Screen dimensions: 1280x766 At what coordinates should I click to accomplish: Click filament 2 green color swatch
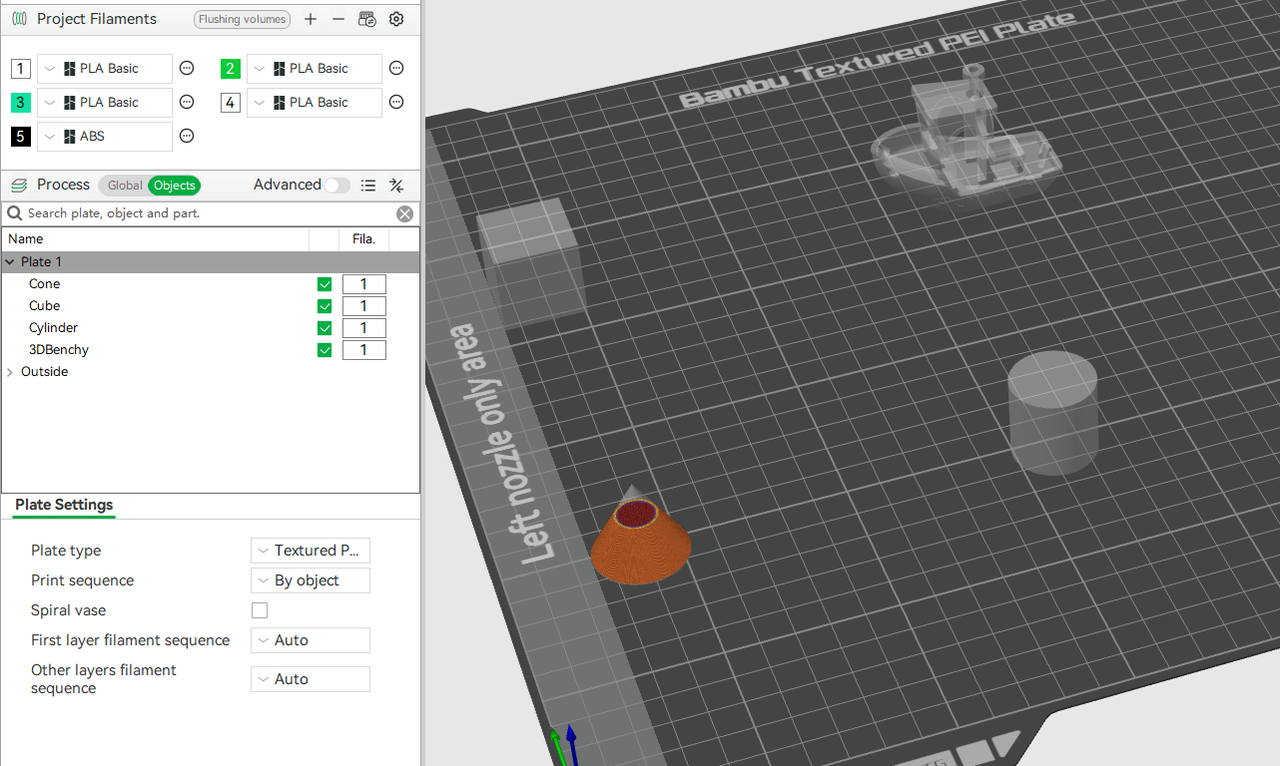click(x=231, y=68)
